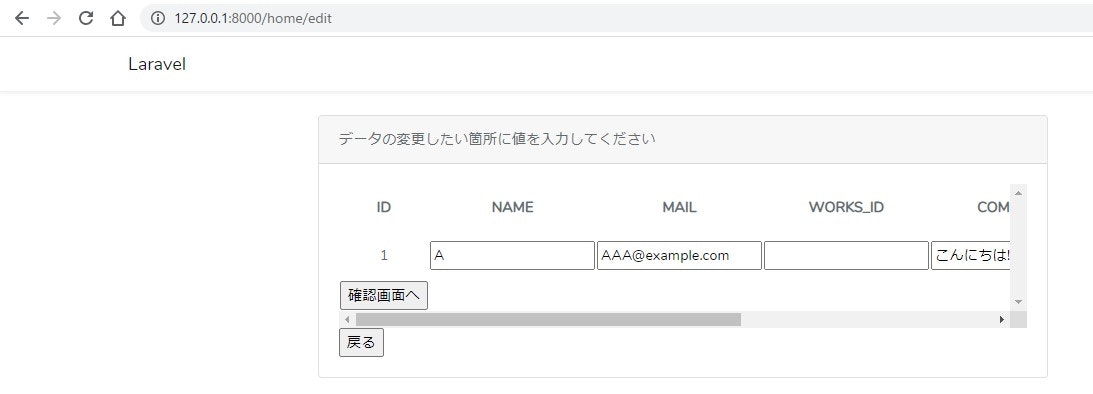Click the browser back arrow
The height and width of the screenshot is (394, 1093).
tap(22, 18)
